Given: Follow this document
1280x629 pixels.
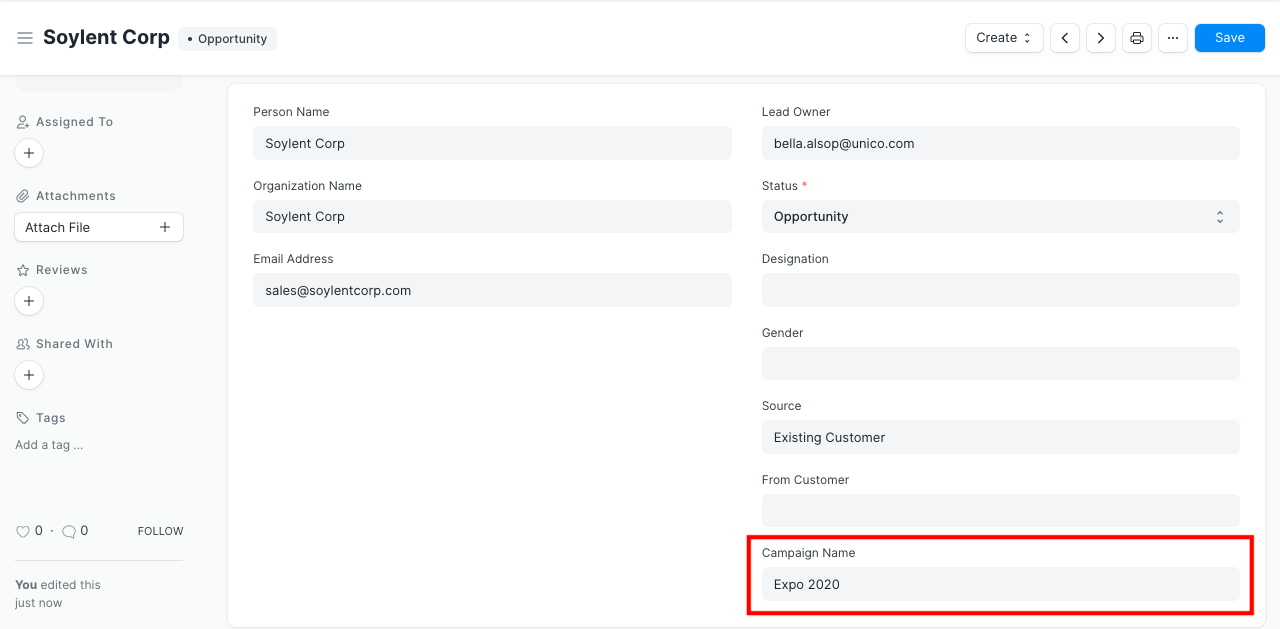Looking at the screenshot, I should click(x=160, y=531).
